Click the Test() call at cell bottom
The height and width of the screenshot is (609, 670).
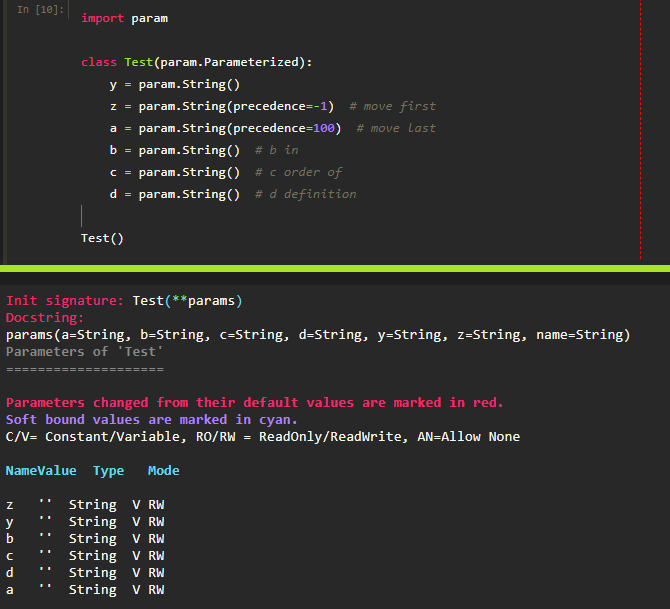coord(102,238)
